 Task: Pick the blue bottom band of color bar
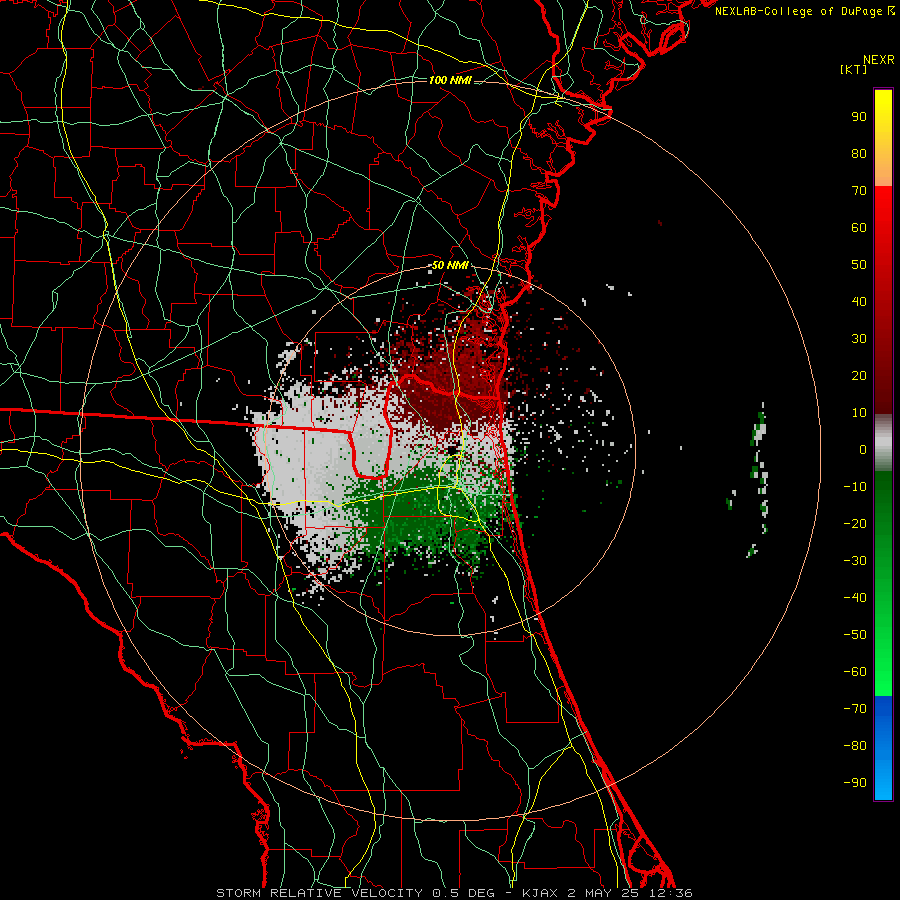[x=883, y=748]
